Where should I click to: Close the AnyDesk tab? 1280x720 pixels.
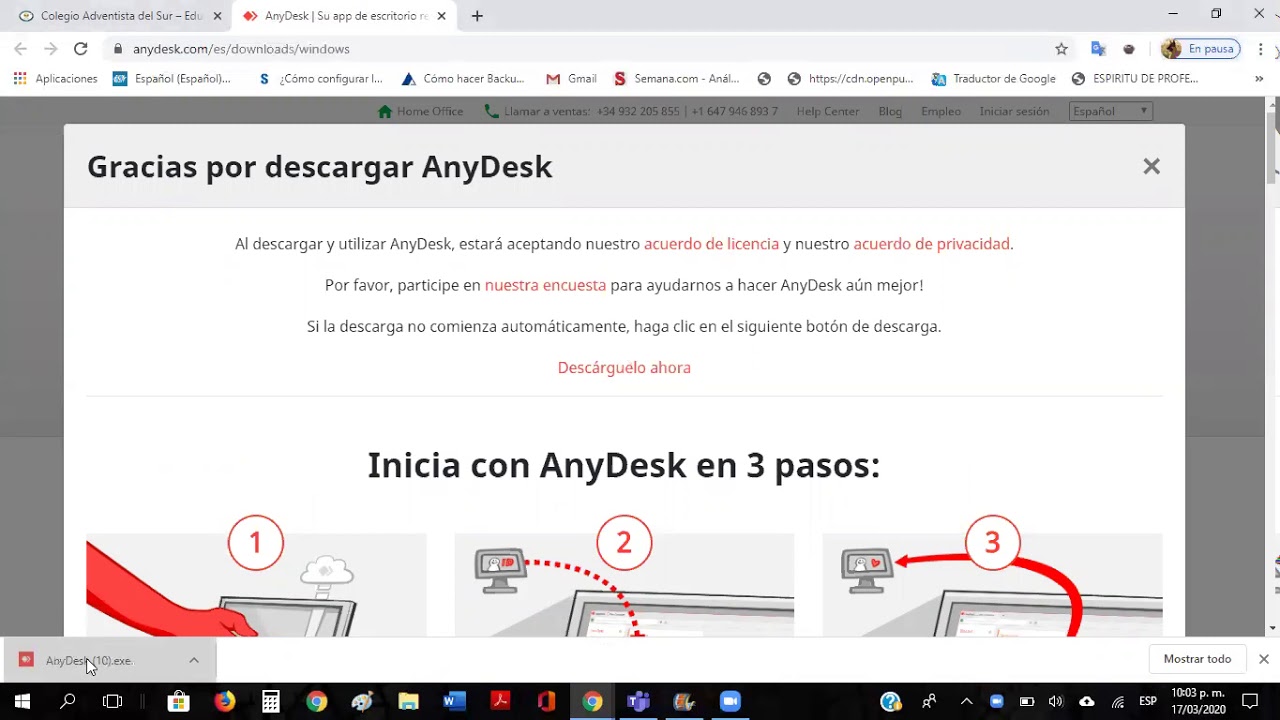coord(441,16)
